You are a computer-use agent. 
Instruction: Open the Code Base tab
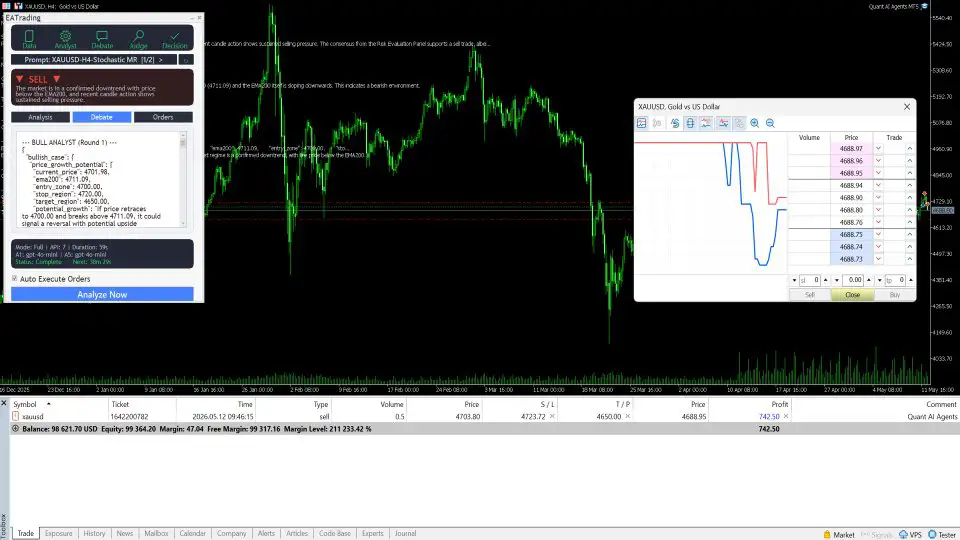[x=335, y=533]
